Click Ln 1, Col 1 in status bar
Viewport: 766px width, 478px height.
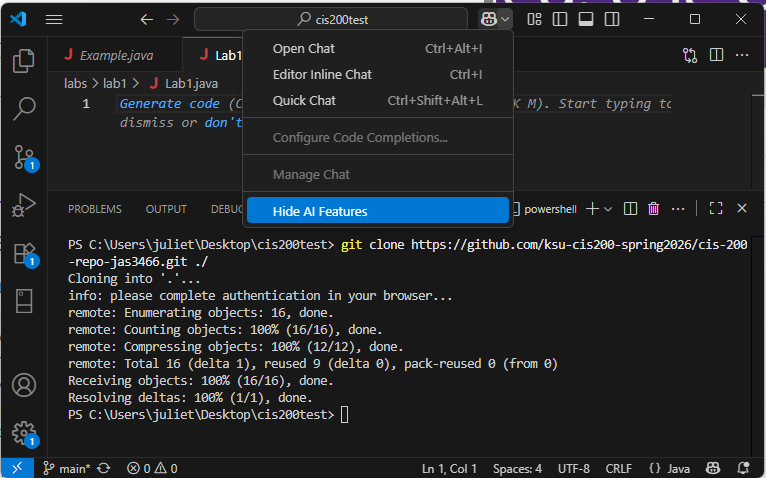pos(449,469)
